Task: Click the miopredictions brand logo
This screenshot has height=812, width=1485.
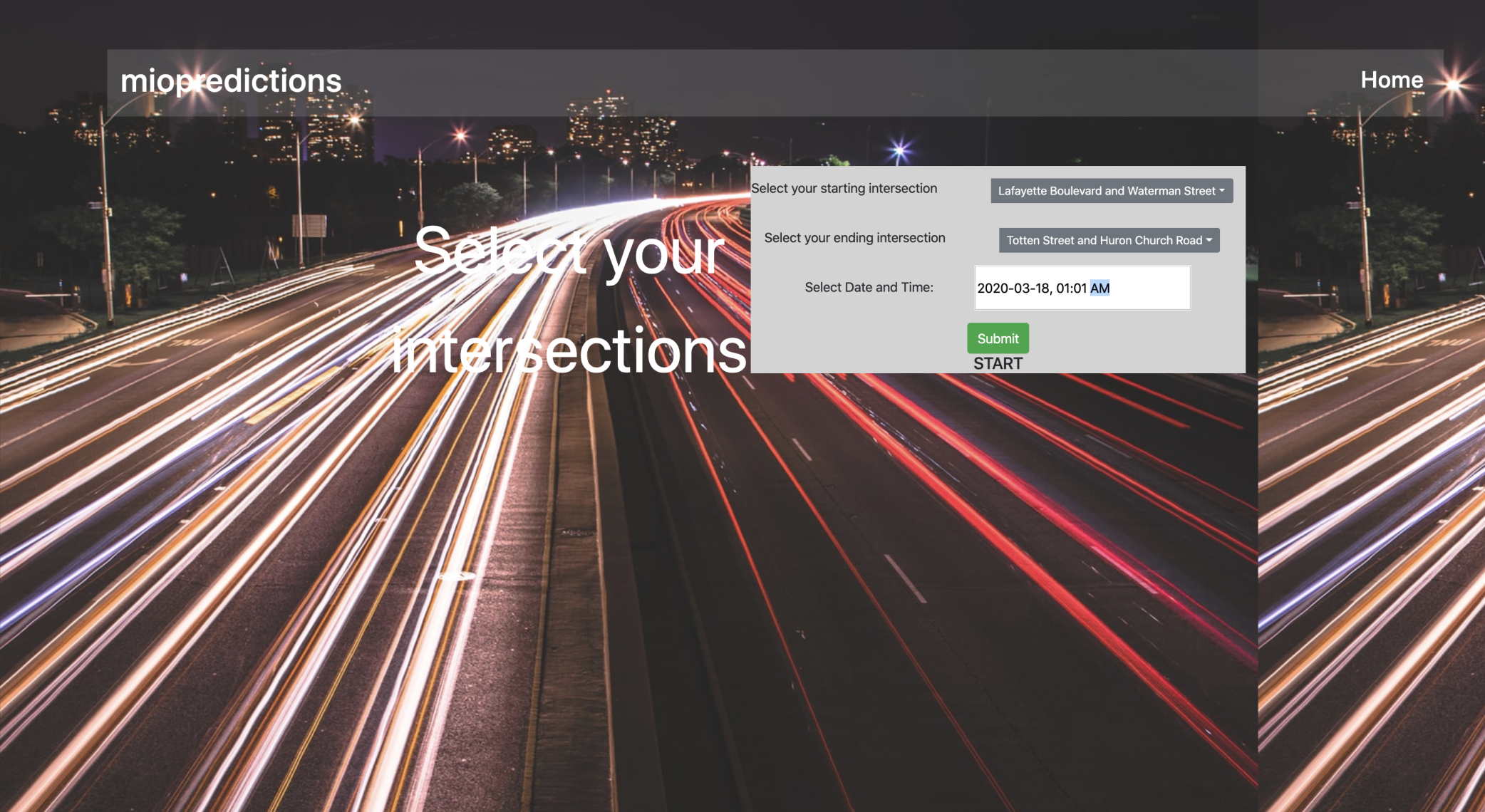Action: point(231,80)
